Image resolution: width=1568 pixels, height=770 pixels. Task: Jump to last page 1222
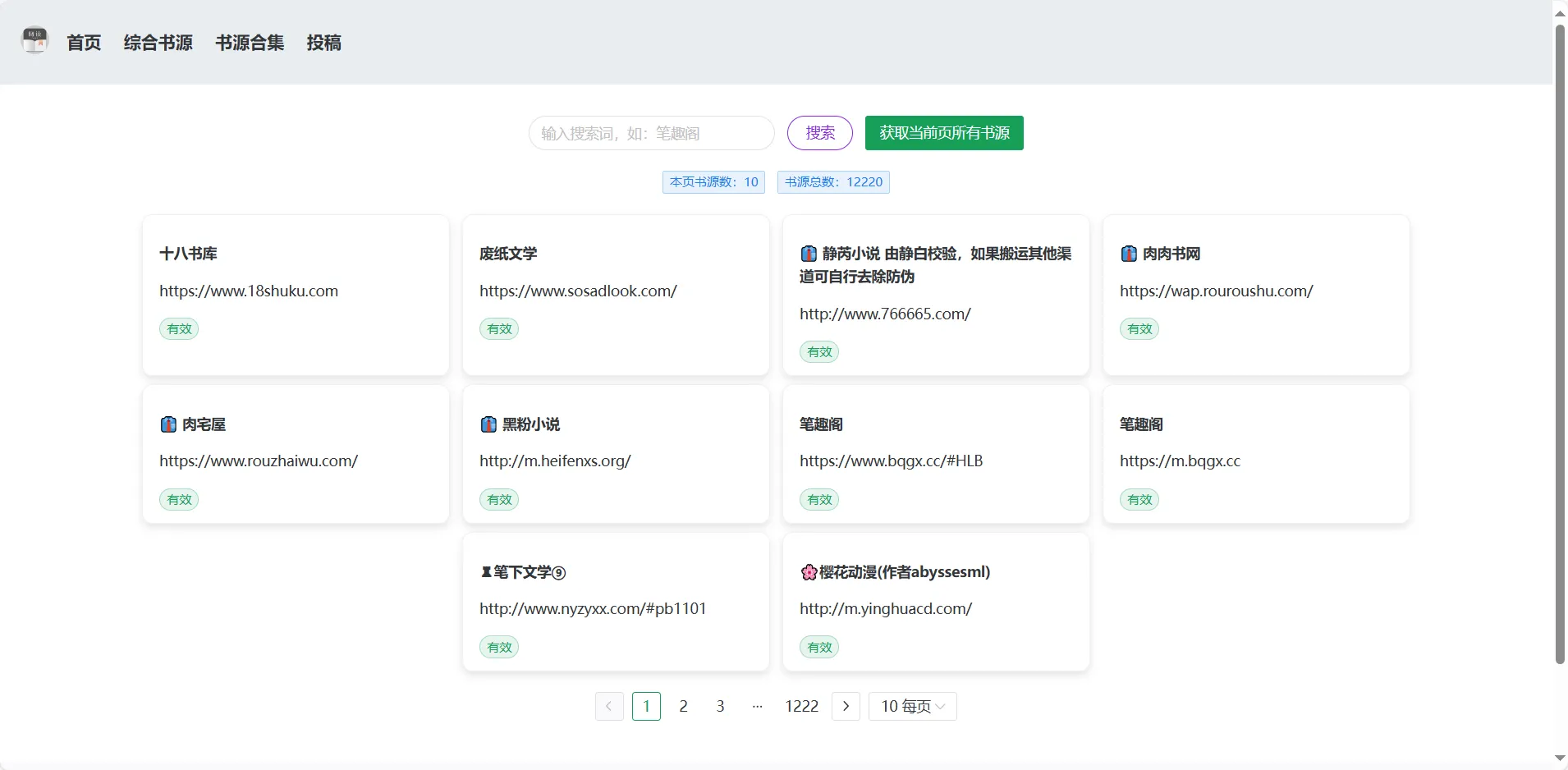[801, 706]
